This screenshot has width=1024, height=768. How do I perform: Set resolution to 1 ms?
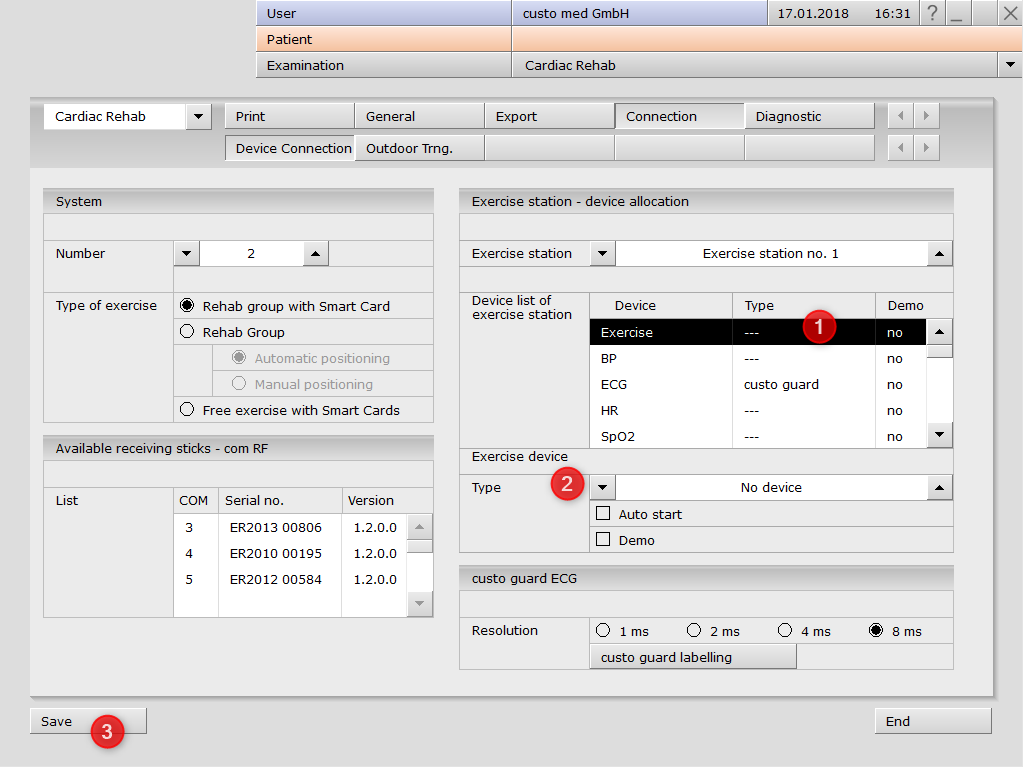[603, 630]
